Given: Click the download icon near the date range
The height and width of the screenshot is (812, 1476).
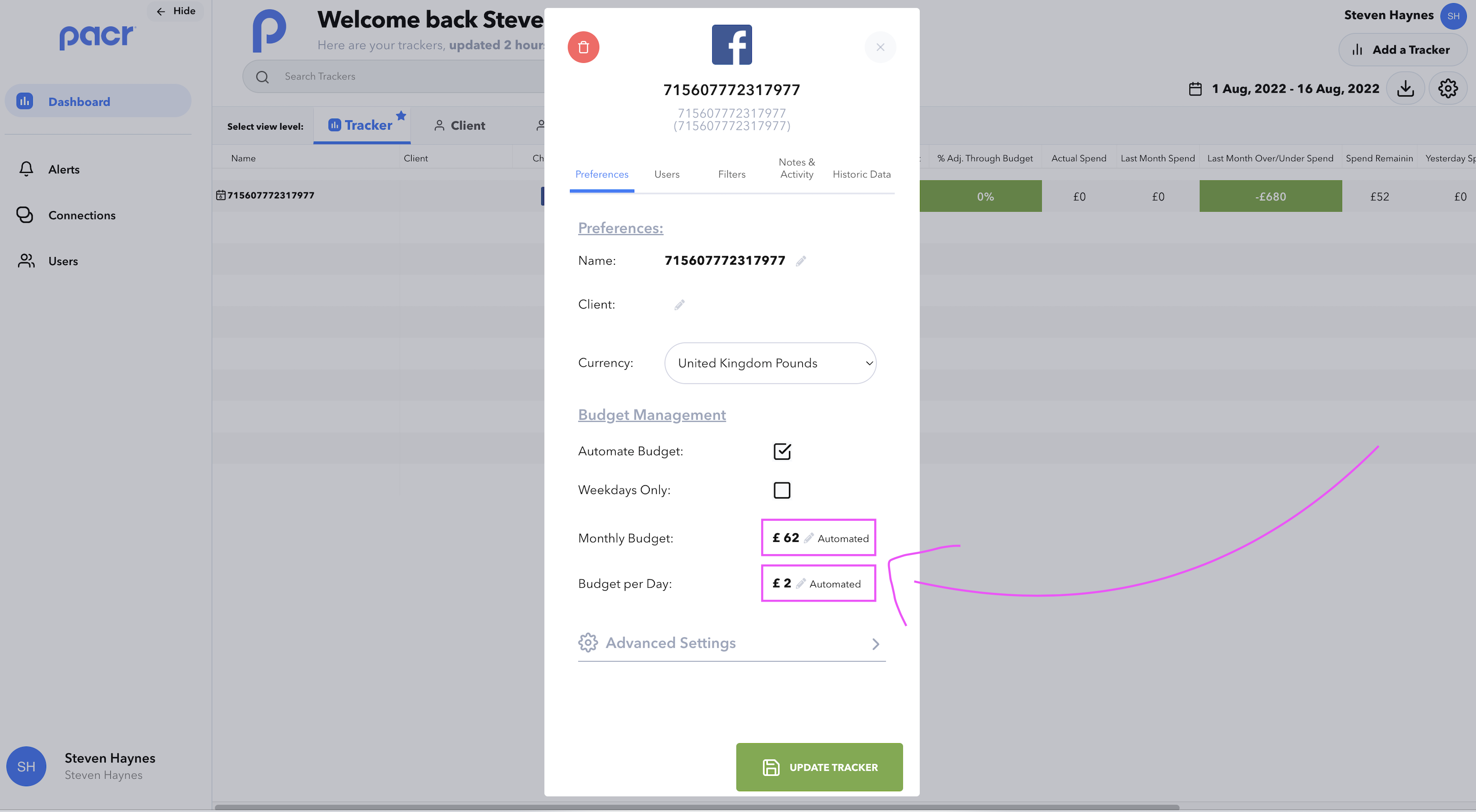Looking at the screenshot, I should click(x=1405, y=89).
